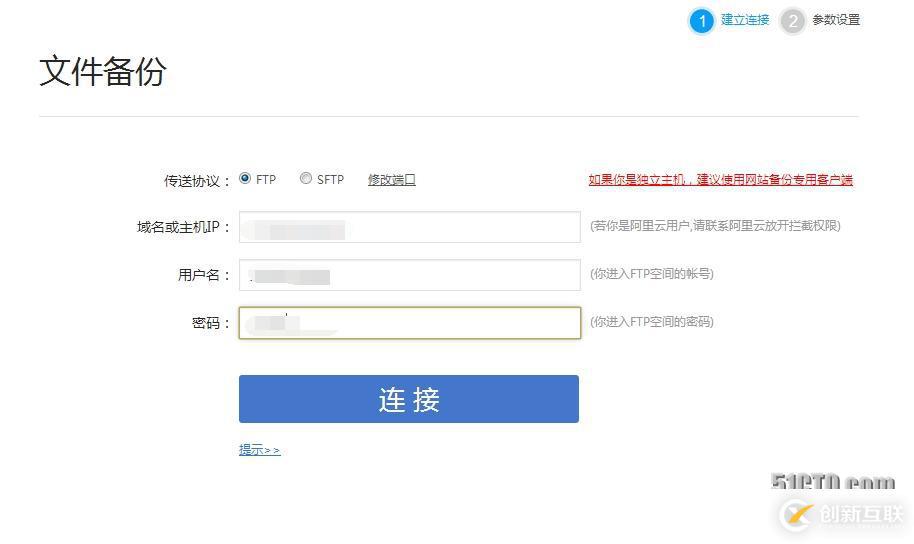
Task: Click into the 用户名 text field
Action: point(409,275)
